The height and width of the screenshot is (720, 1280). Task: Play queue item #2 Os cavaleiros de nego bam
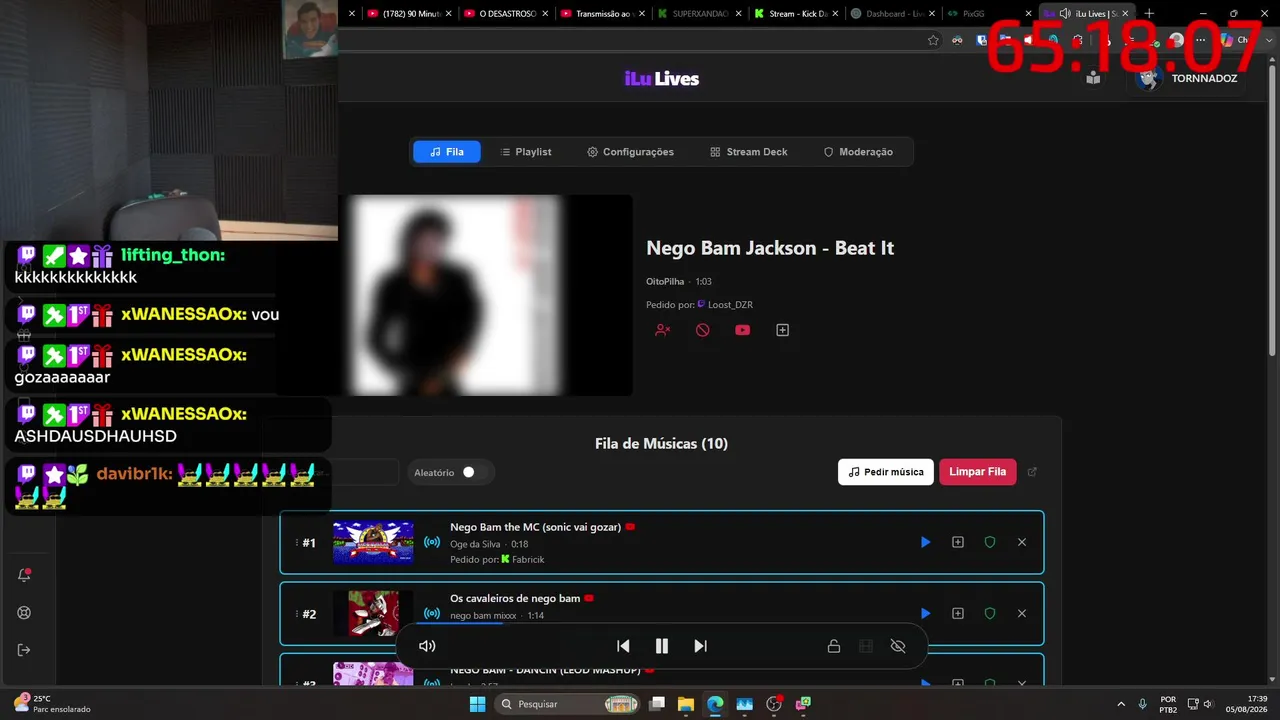click(925, 613)
